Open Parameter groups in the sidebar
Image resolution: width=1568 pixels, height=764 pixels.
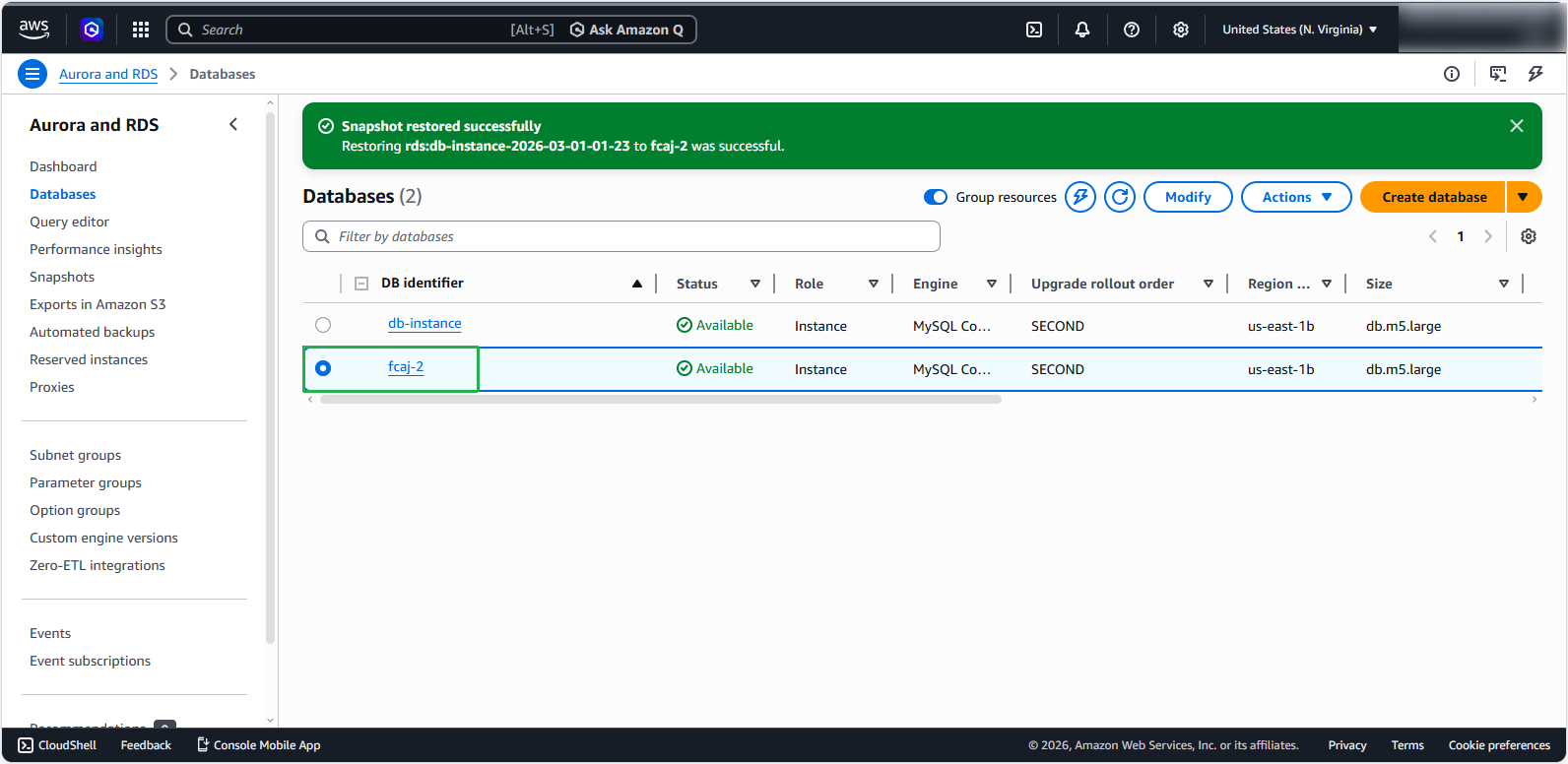coord(86,482)
